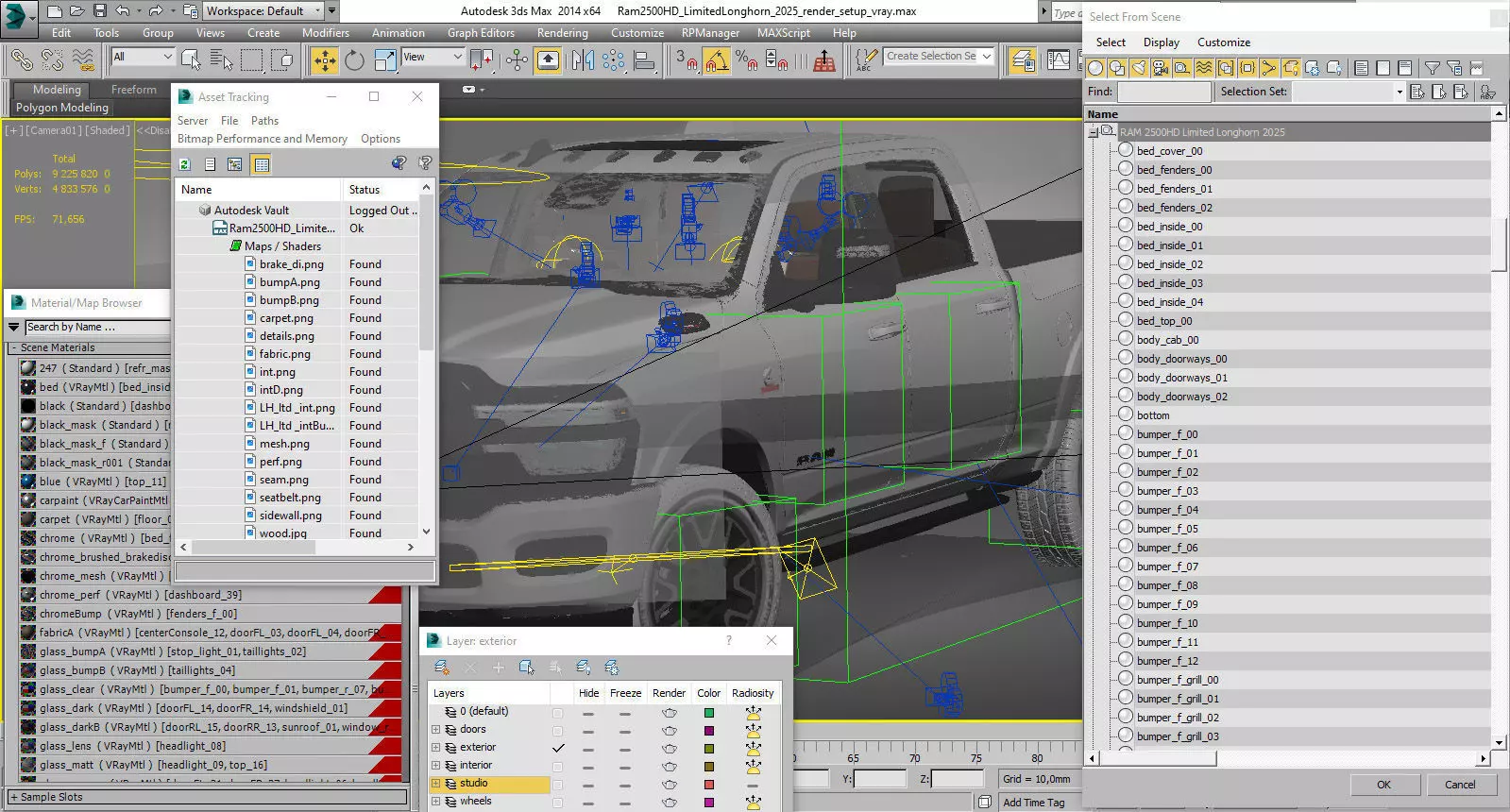Open the Selection Set dropdown in Select From Scene
This screenshot has height=812, width=1510.
1399,92
